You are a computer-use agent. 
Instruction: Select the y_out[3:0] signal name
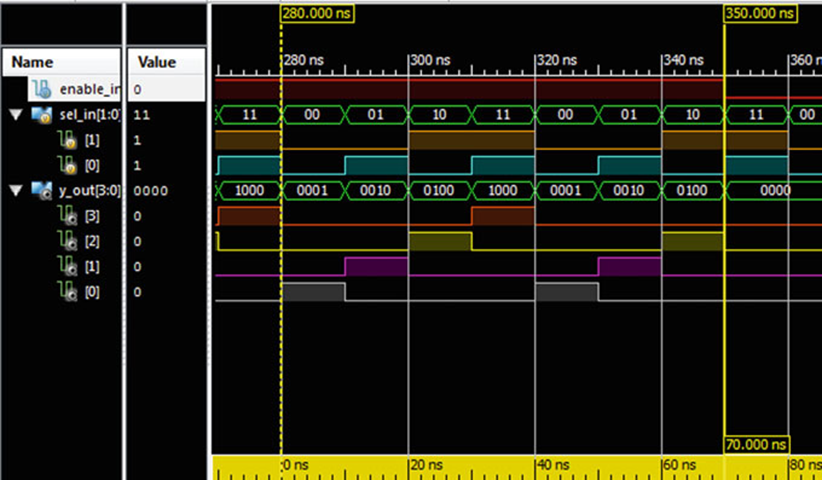(x=90, y=191)
